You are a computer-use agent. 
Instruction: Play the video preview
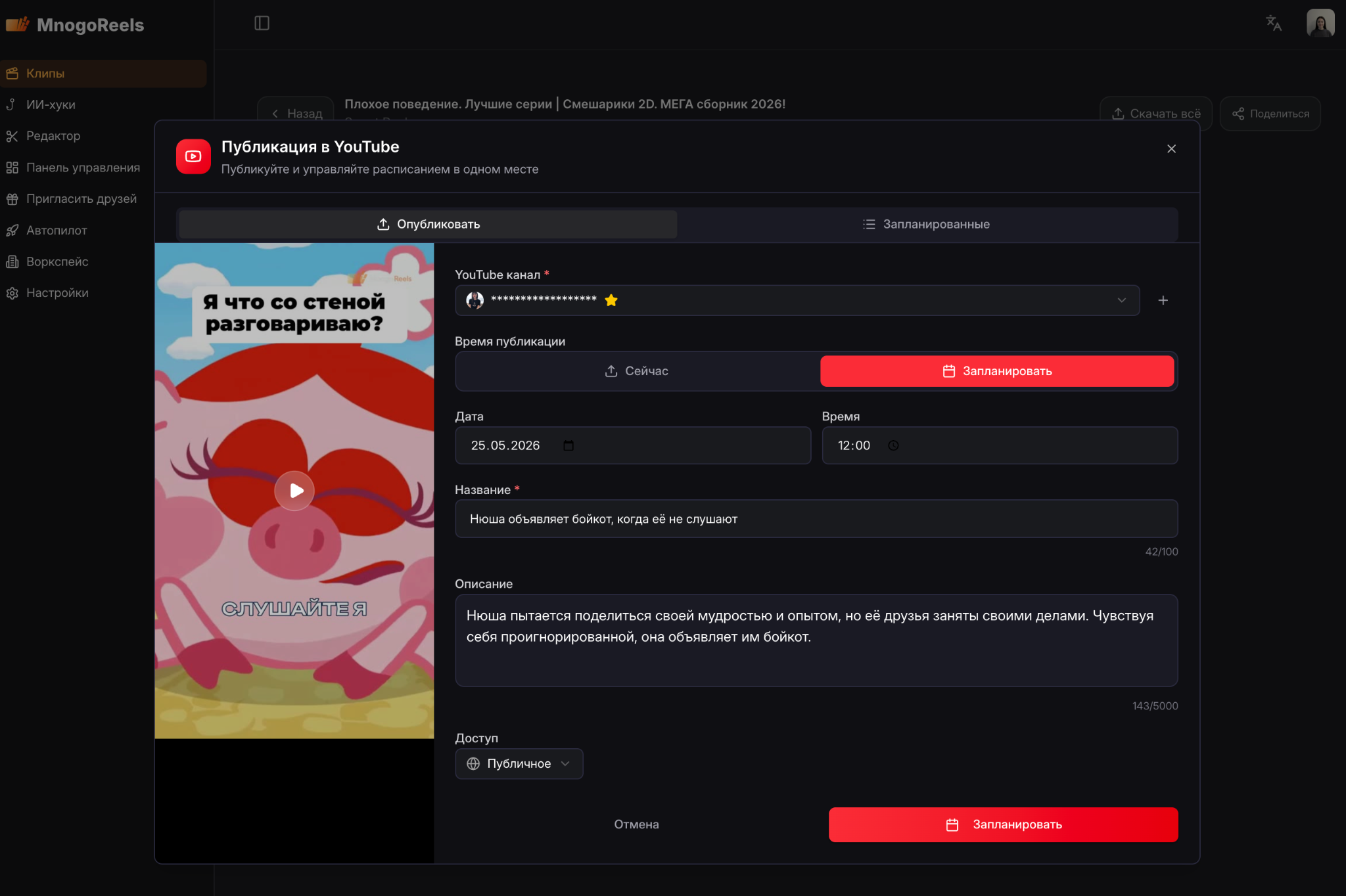click(294, 491)
